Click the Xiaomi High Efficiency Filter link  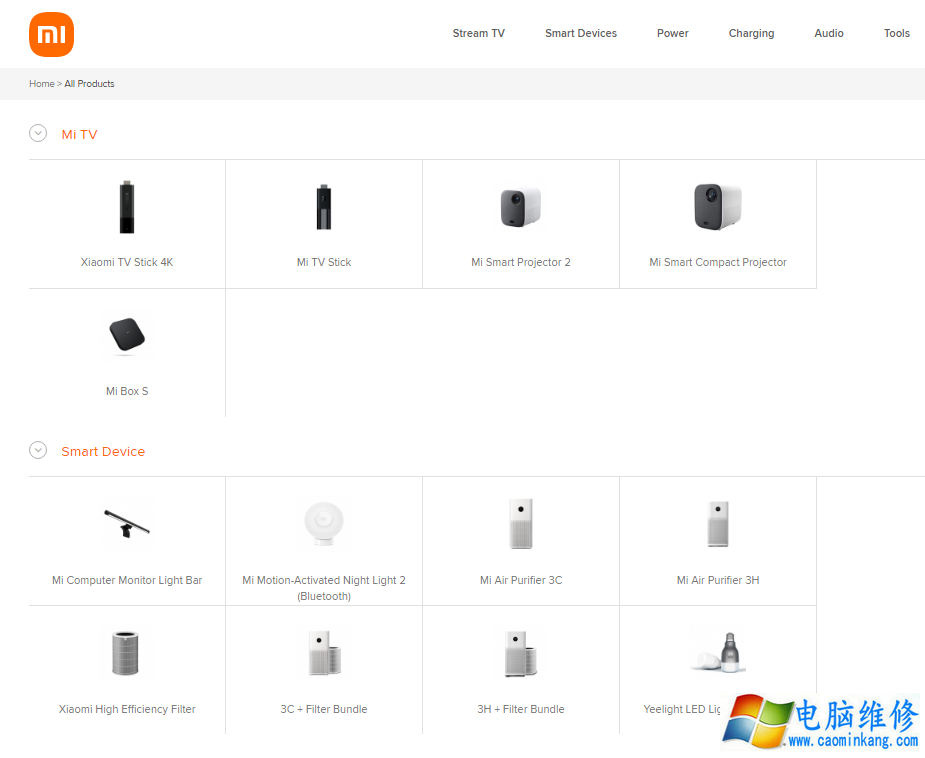pyautogui.click(x=127, y=709)
